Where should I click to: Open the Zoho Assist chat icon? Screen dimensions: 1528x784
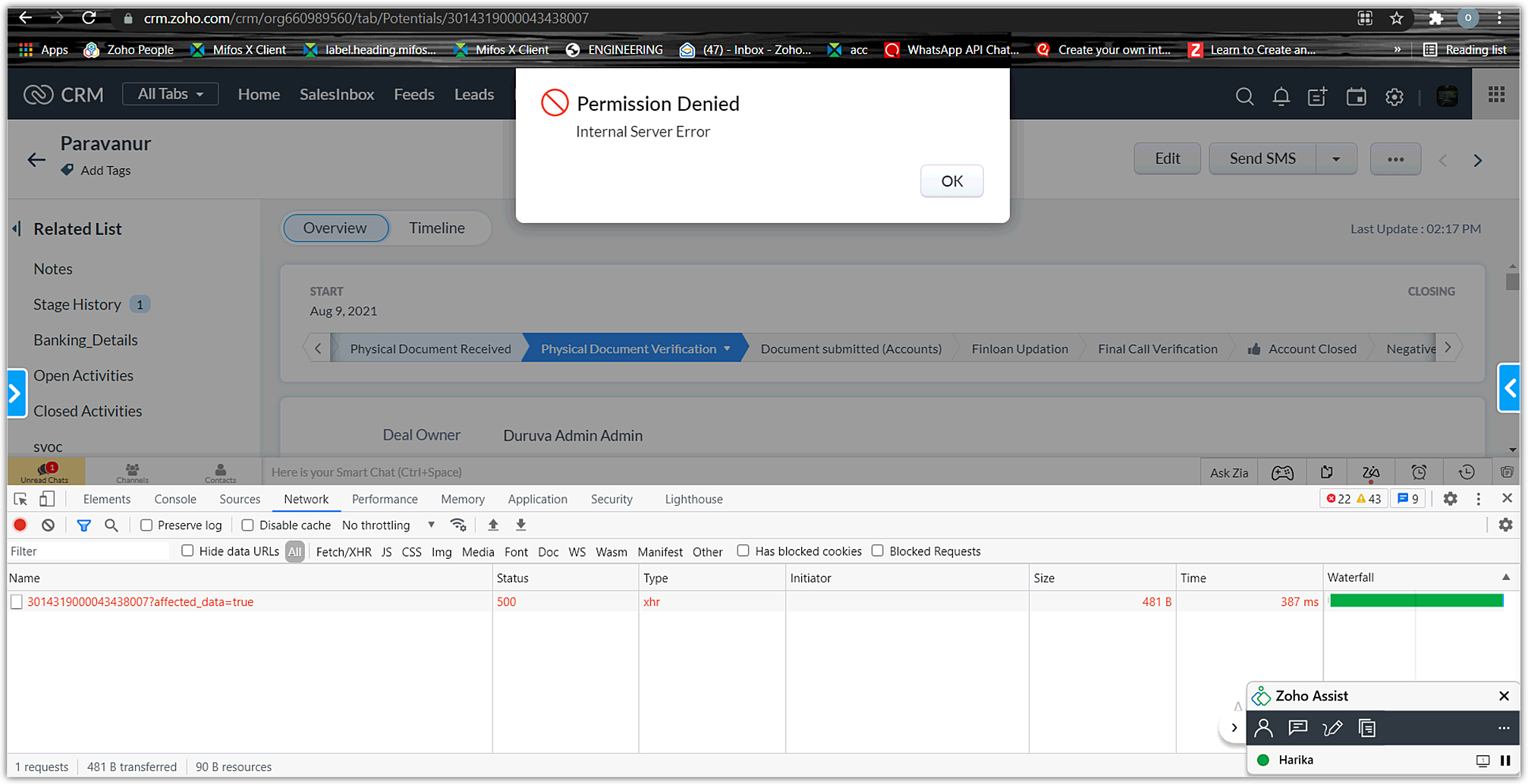pos(1297,728)
